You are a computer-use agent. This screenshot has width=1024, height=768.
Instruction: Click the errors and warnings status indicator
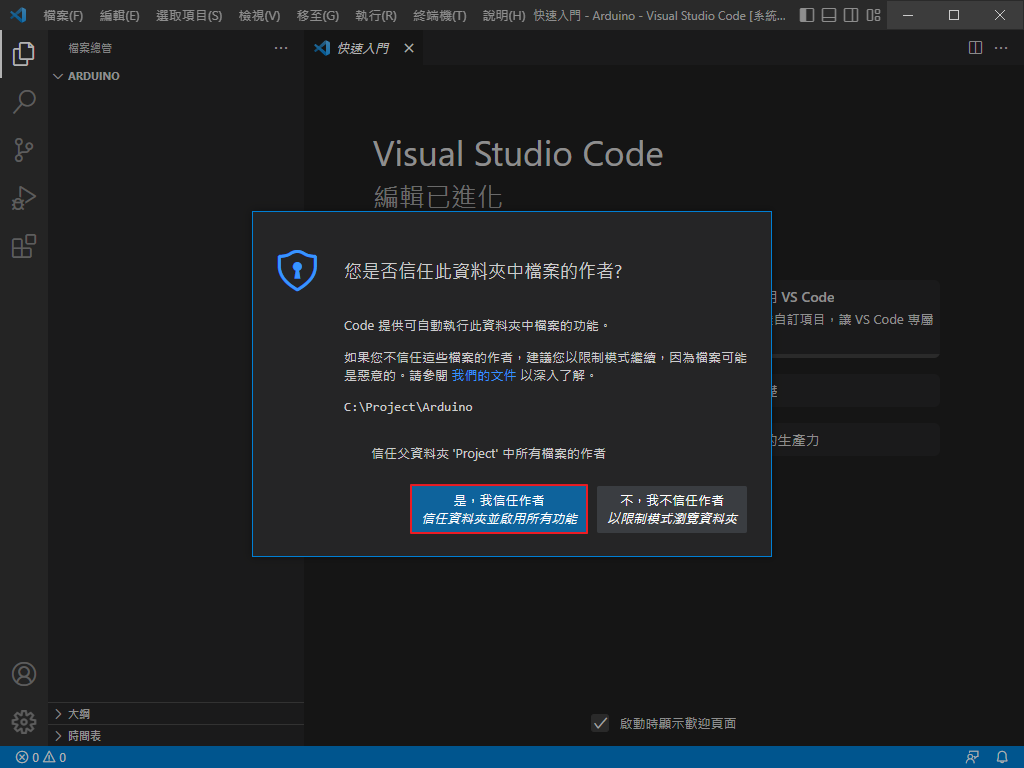tap(41, 757)
